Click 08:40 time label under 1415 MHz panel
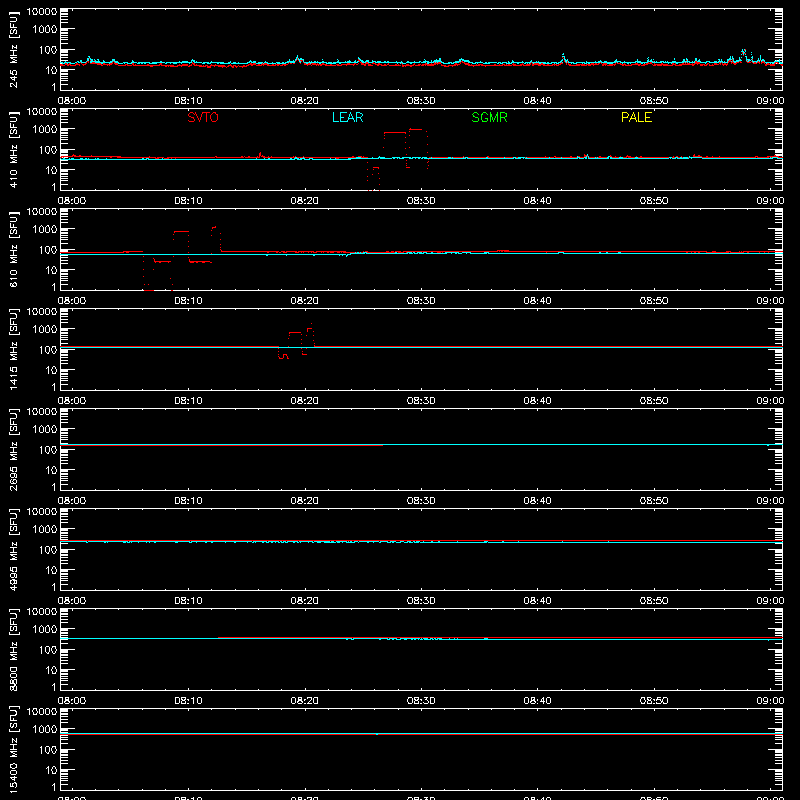The width and height of the screenshot is (800, 800). (537, 401)
